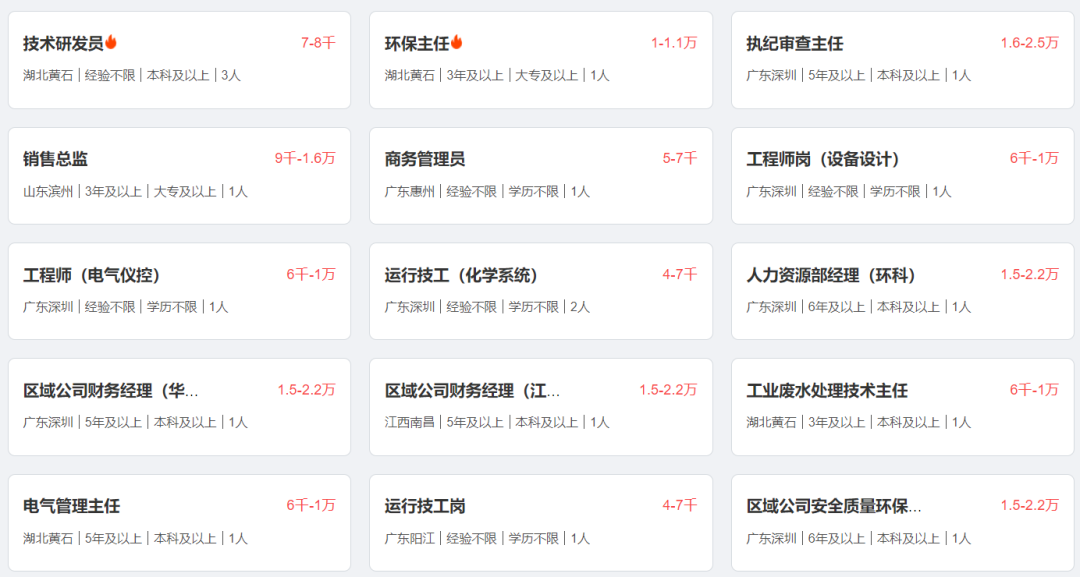Click the flame icon next to 技术研发员

click(111, 43)
